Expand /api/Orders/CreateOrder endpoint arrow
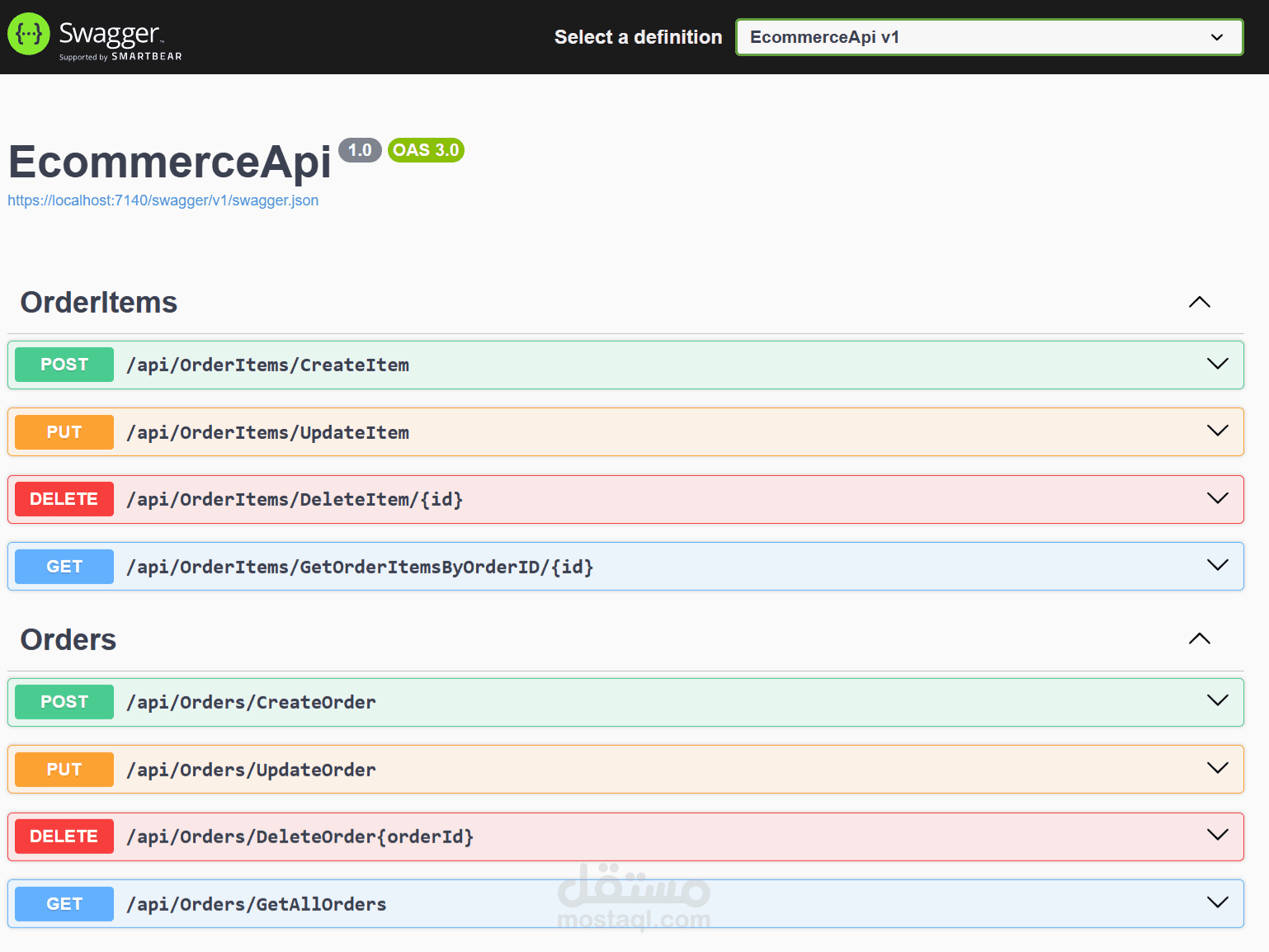Image resolution: width=1269 pixels, height=952 pixels. tap(1218, 700)
